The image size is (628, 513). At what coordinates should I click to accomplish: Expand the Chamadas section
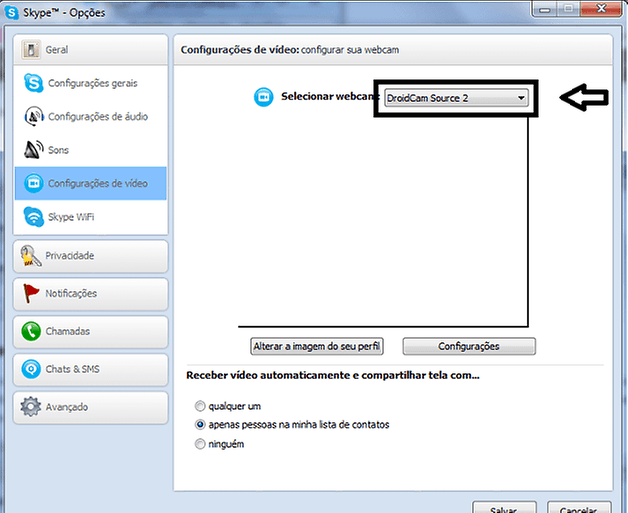tap(91, 331)
